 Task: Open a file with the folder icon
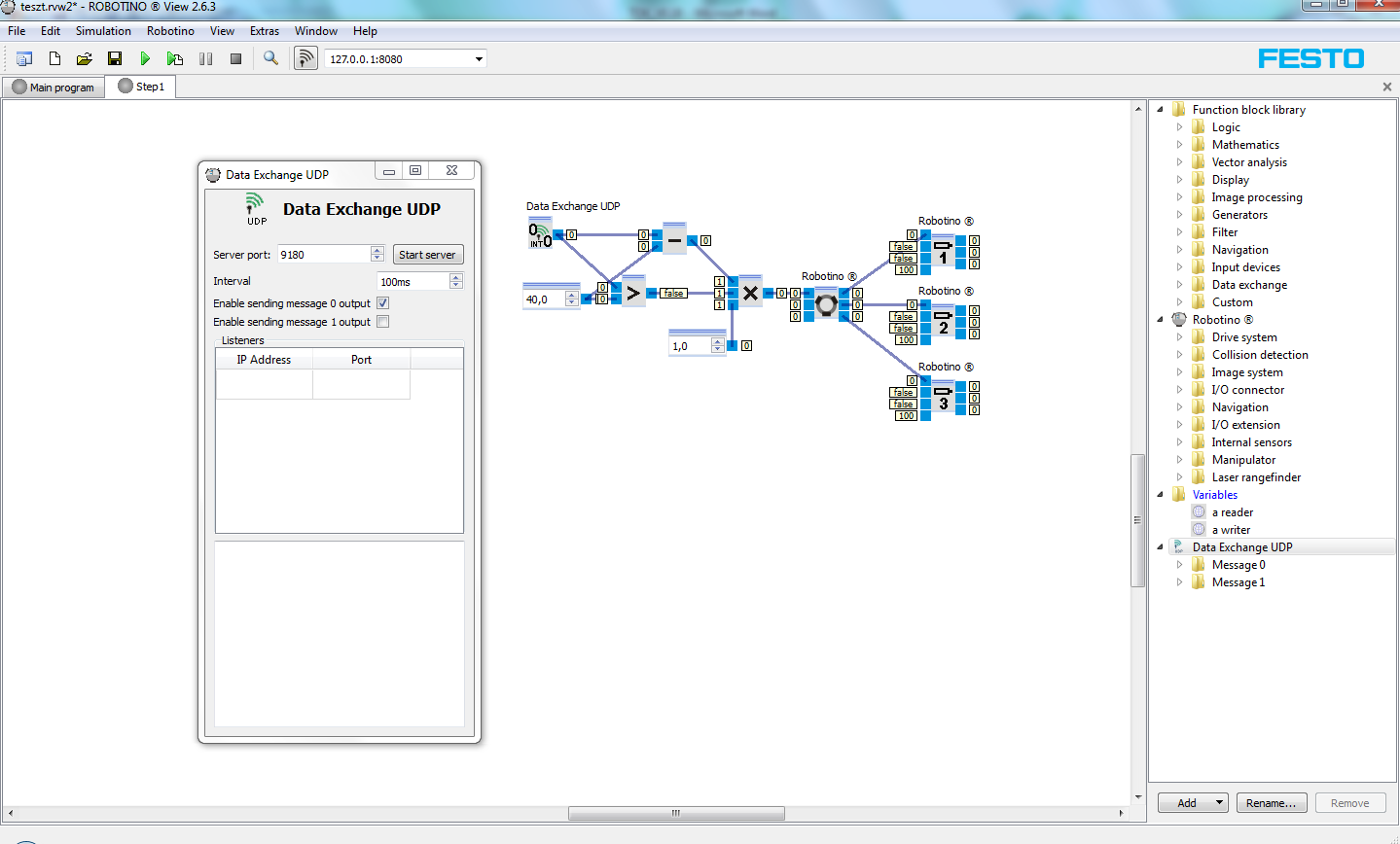[85, 59]
